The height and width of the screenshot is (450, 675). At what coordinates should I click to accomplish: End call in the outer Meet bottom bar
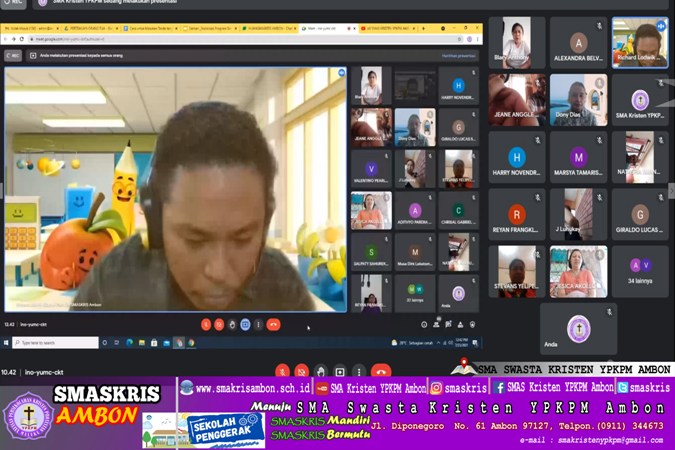pyautogui.click(x=381, y=371)
